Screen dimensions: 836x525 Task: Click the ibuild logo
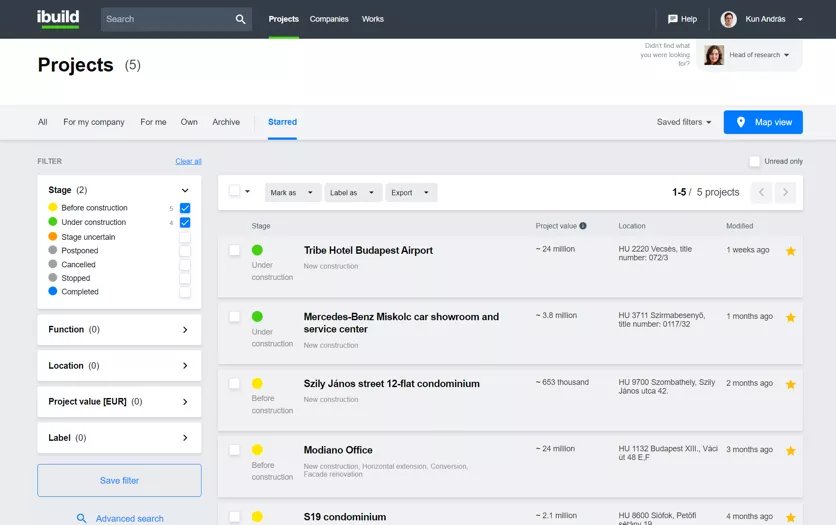pos(60,19)
